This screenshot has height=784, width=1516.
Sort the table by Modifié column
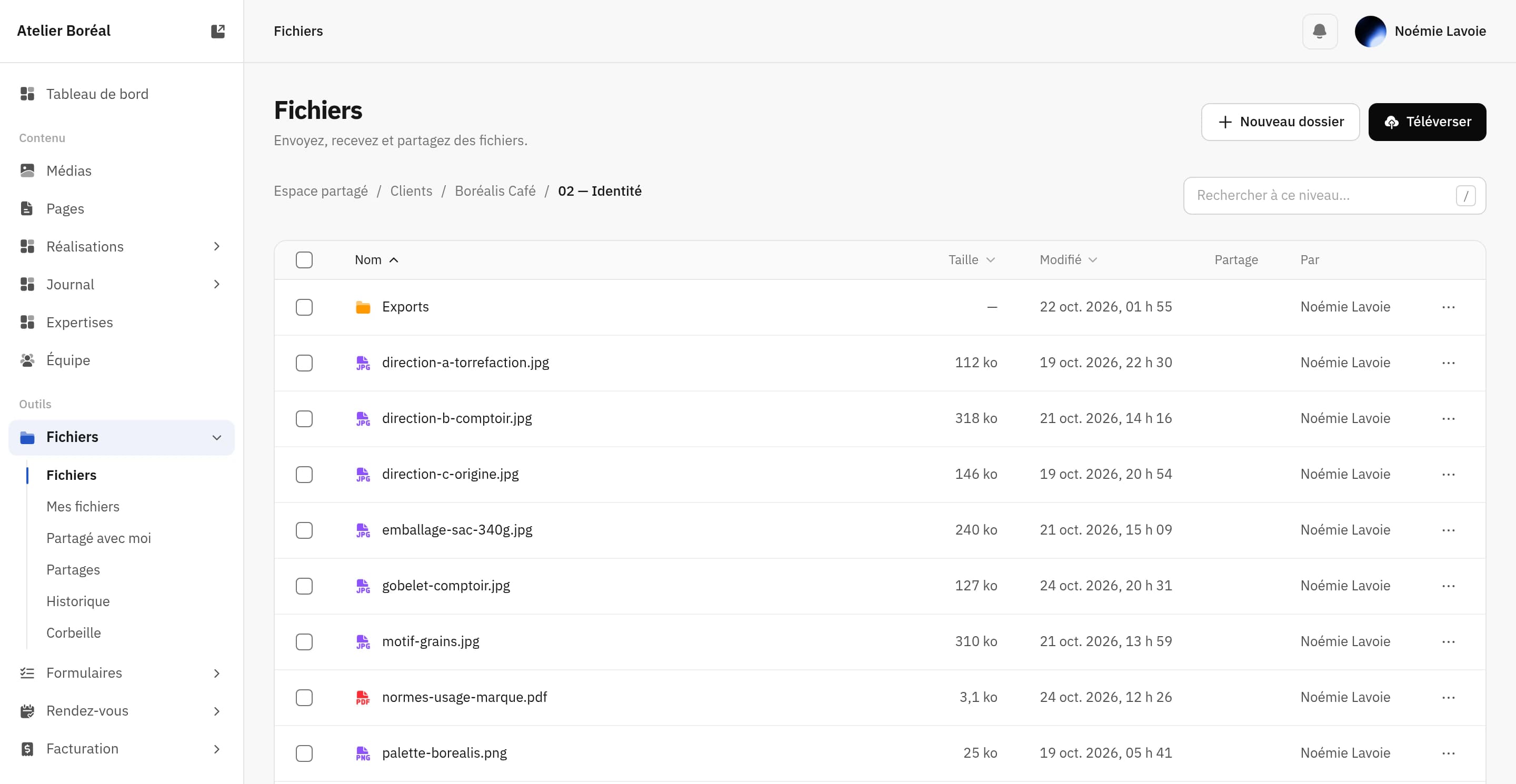pos(1068,260)
